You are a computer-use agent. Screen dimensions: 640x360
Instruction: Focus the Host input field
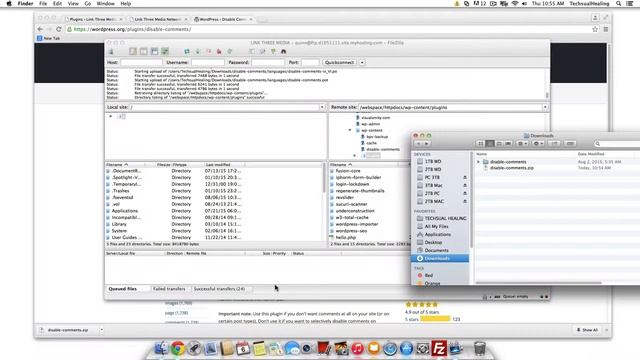pos(141,62)
